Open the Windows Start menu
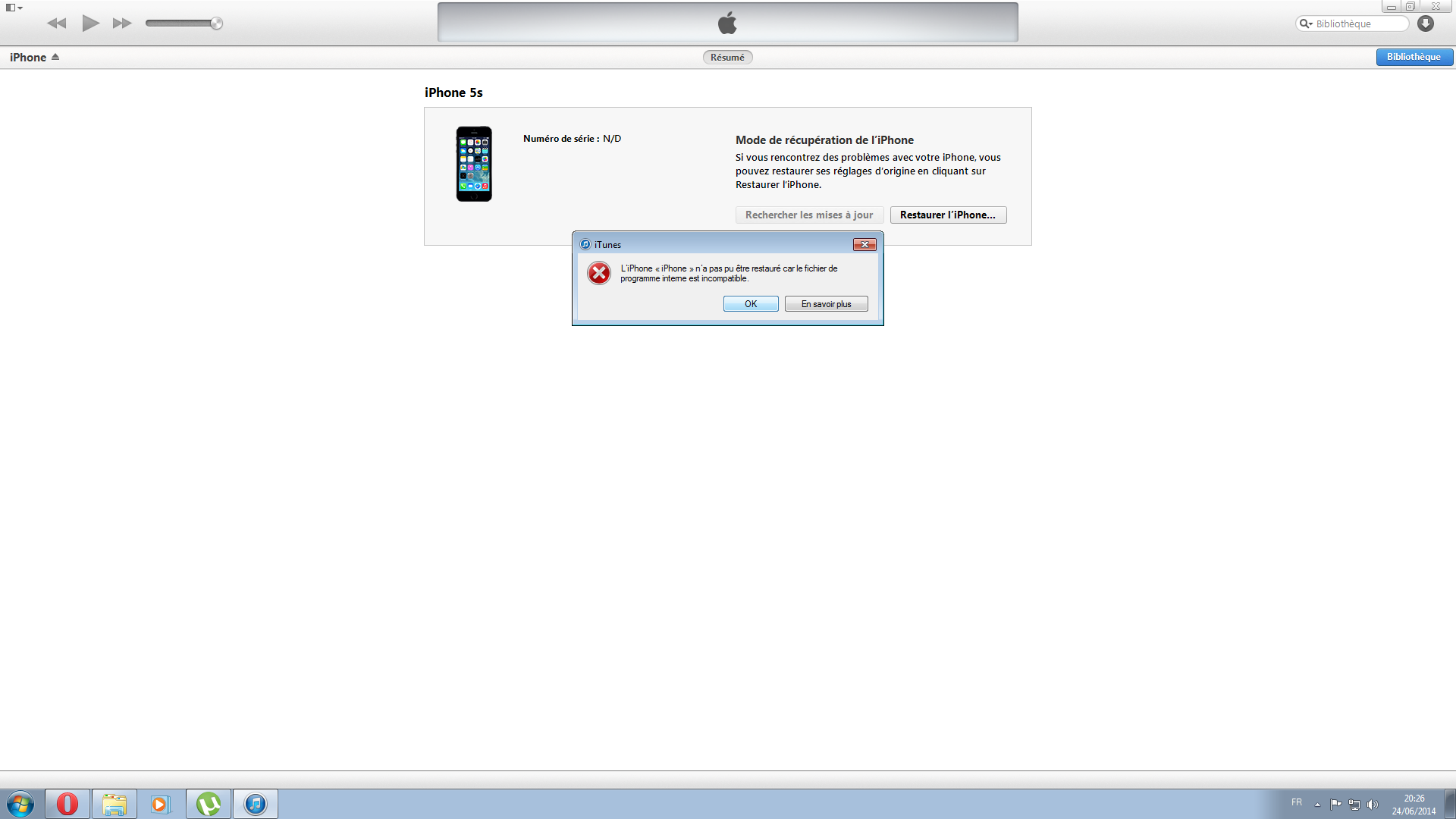 pos(20,804)
